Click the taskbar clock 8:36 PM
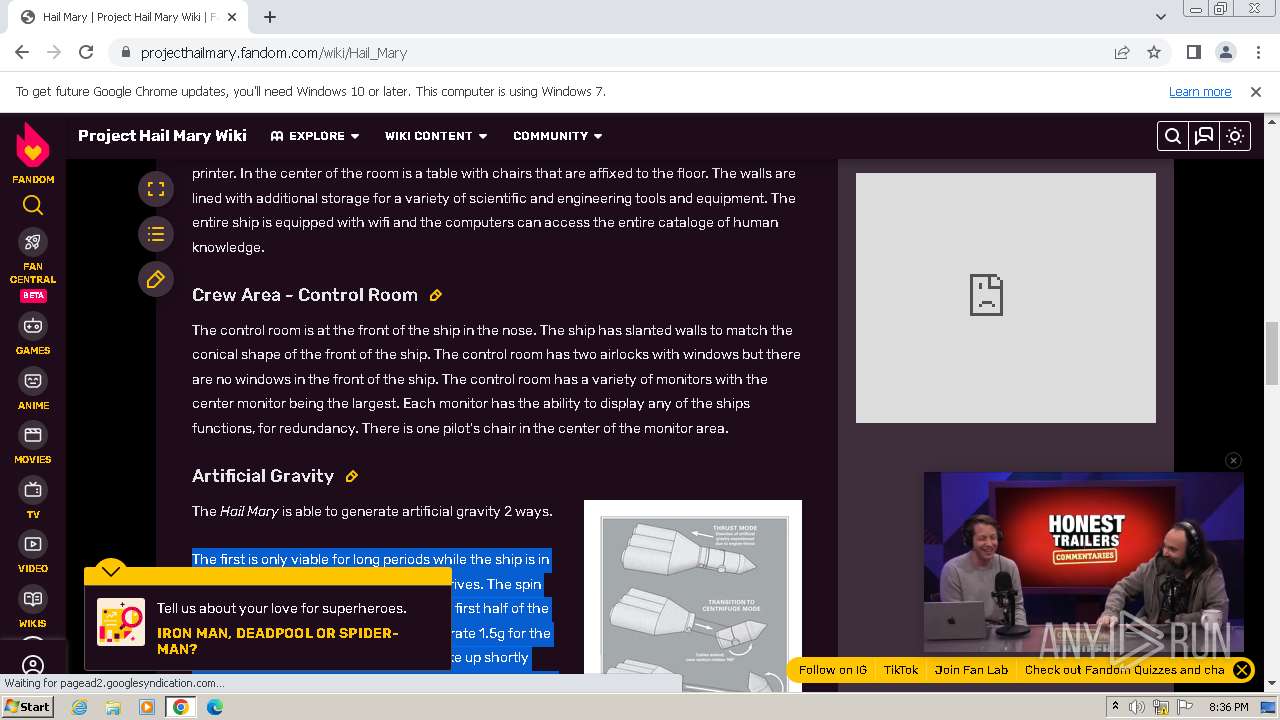The height and width of the screenshot is (720, 1280). [x=1229, y=707]
